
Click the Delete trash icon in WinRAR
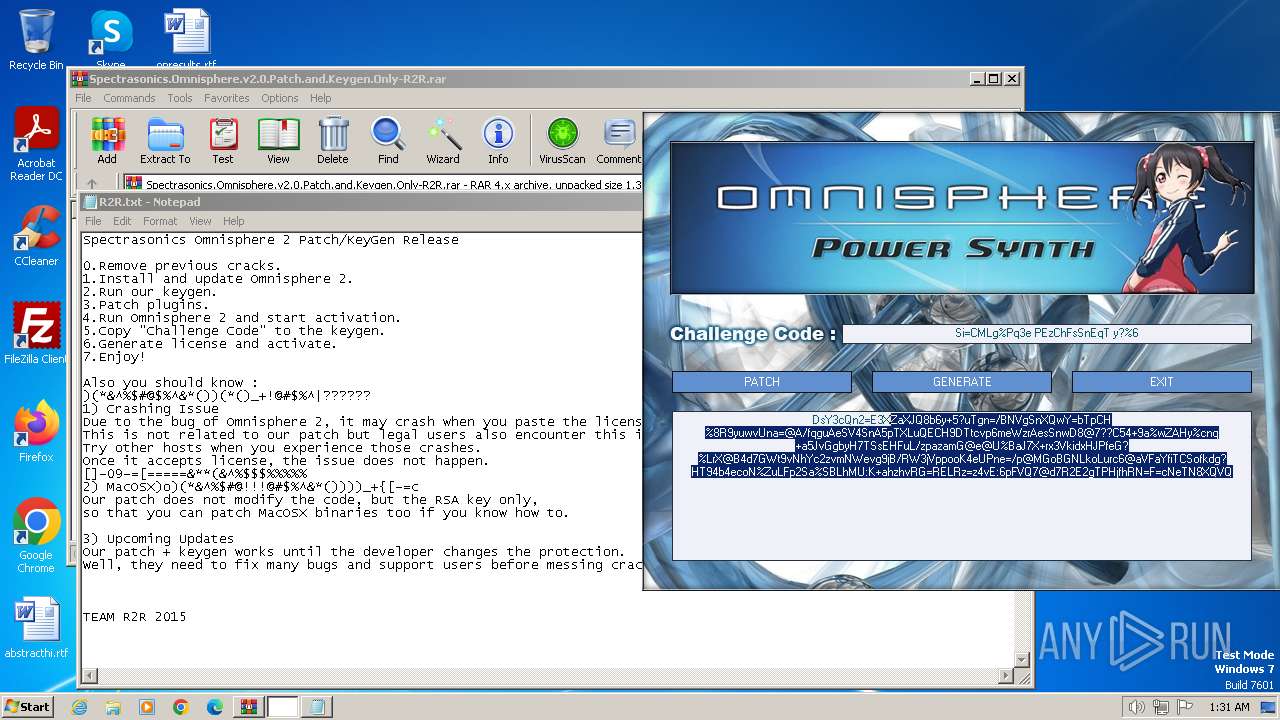click(333, 140)
